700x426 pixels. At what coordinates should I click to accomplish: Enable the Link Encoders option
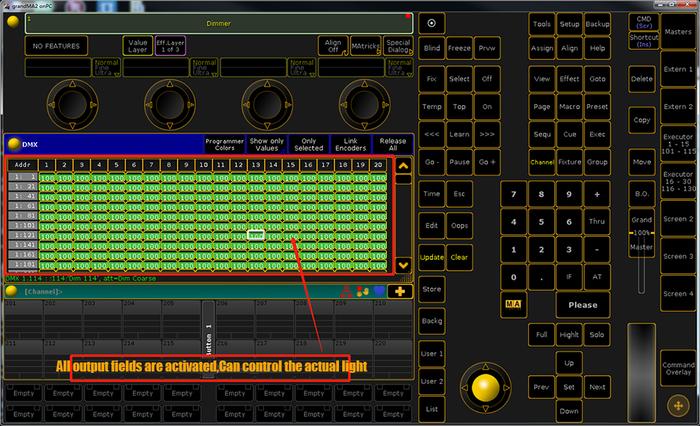[351, 144]
